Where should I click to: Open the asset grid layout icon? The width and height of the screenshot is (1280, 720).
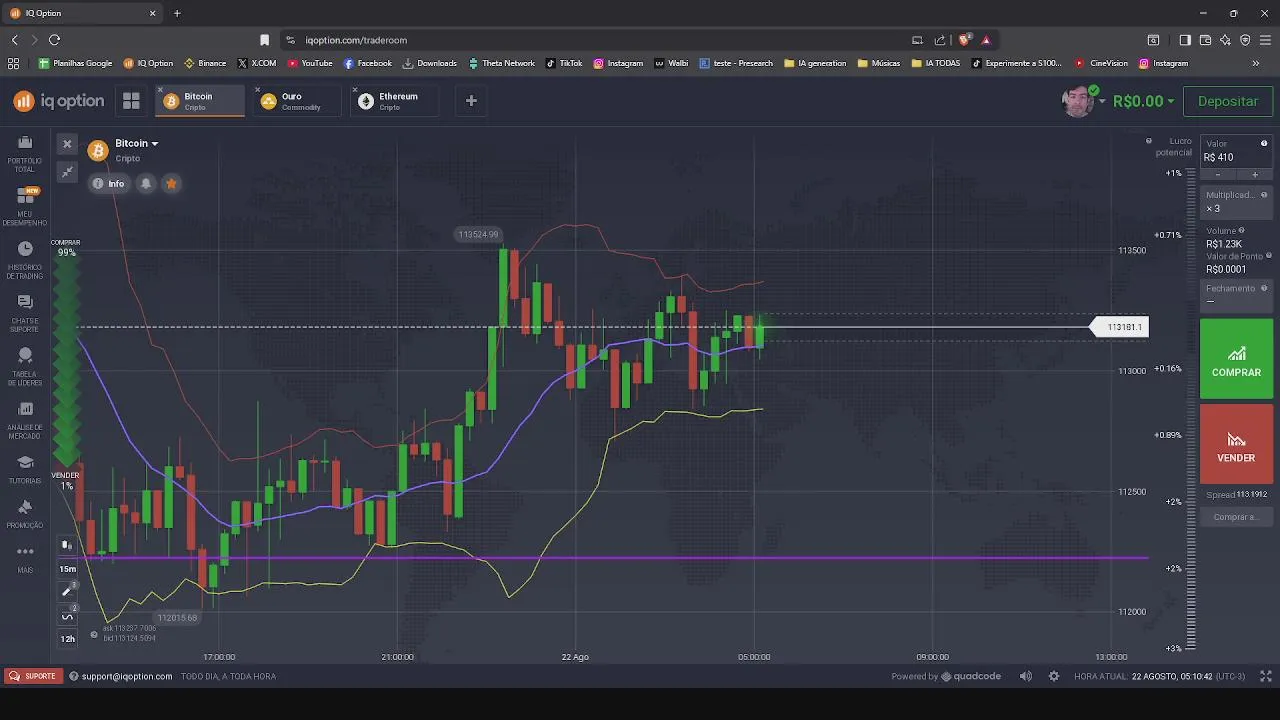coord(131,101)
